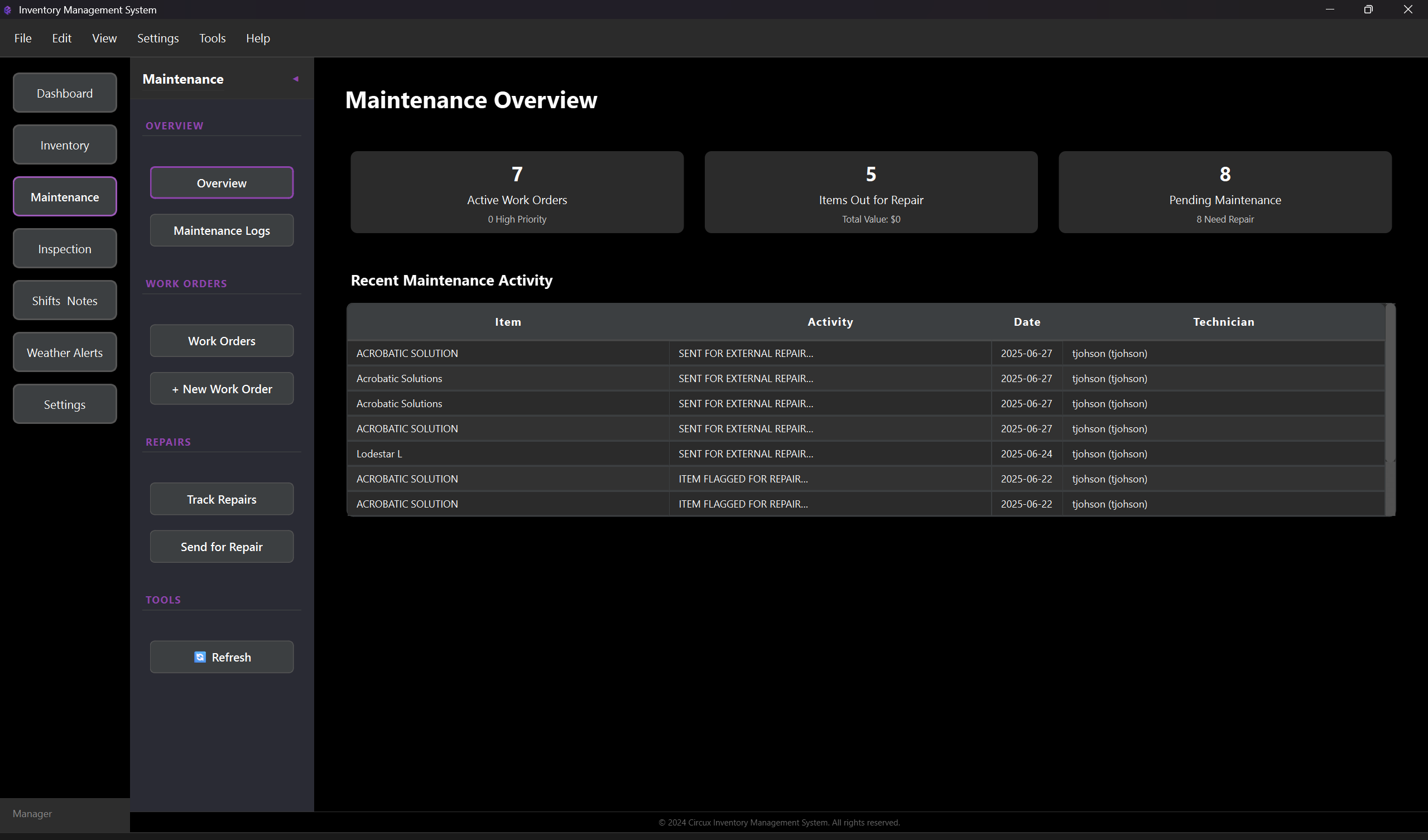Open Maintenance Logs
Screen dimensions: 1428x840
tap(222, 230)
